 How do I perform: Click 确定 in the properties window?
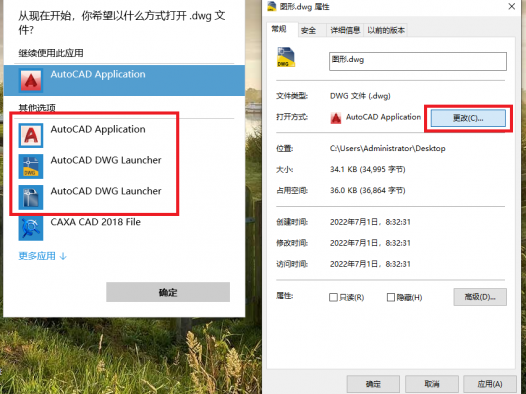(x=373, y=384)
